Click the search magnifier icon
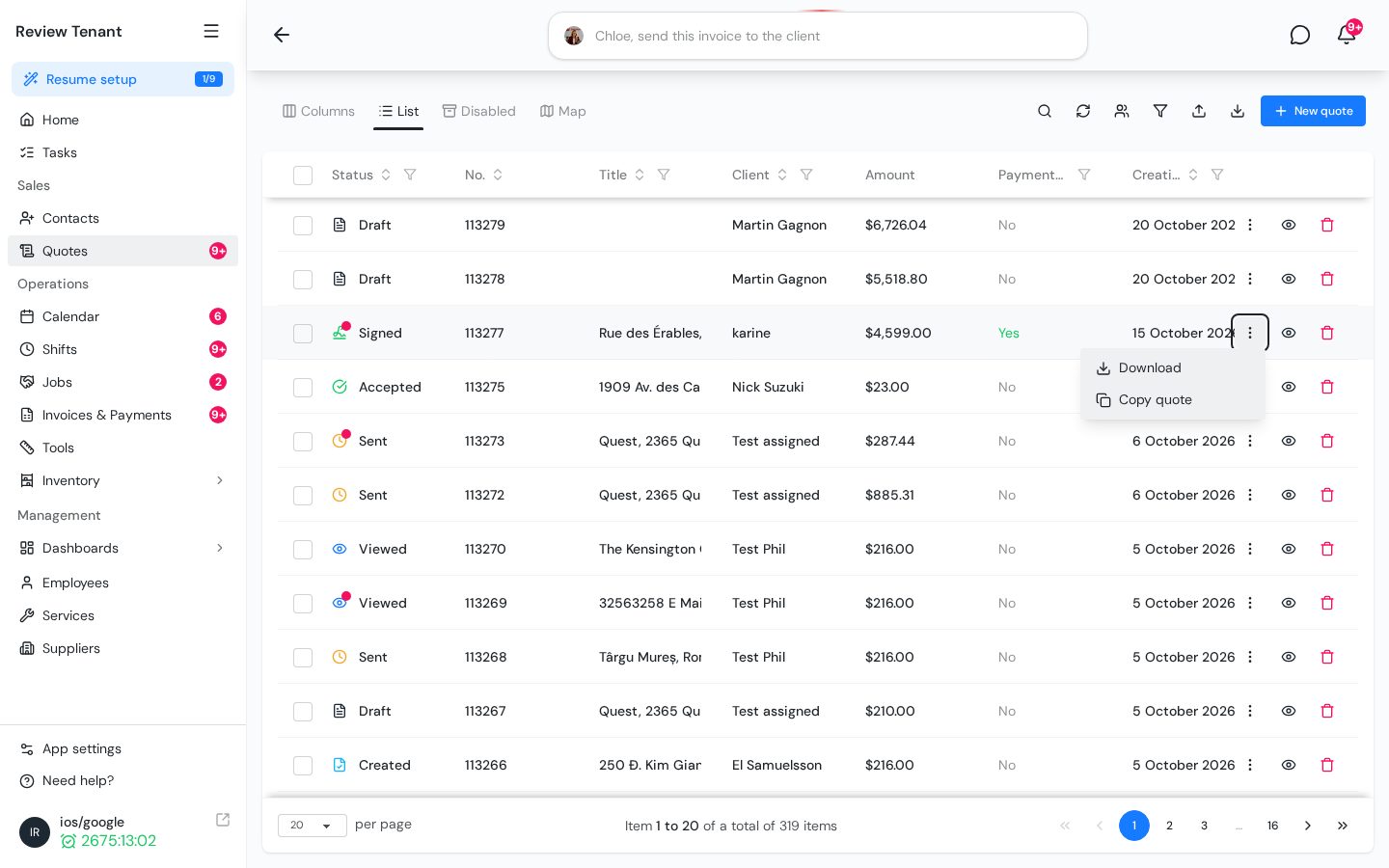1389x868 pixels. click(x=1045, y=111)
